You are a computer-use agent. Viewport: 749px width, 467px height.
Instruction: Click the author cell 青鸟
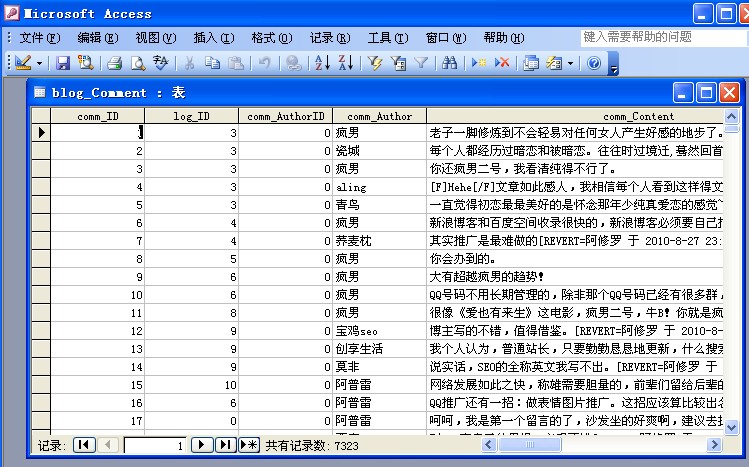click(379, 205)
